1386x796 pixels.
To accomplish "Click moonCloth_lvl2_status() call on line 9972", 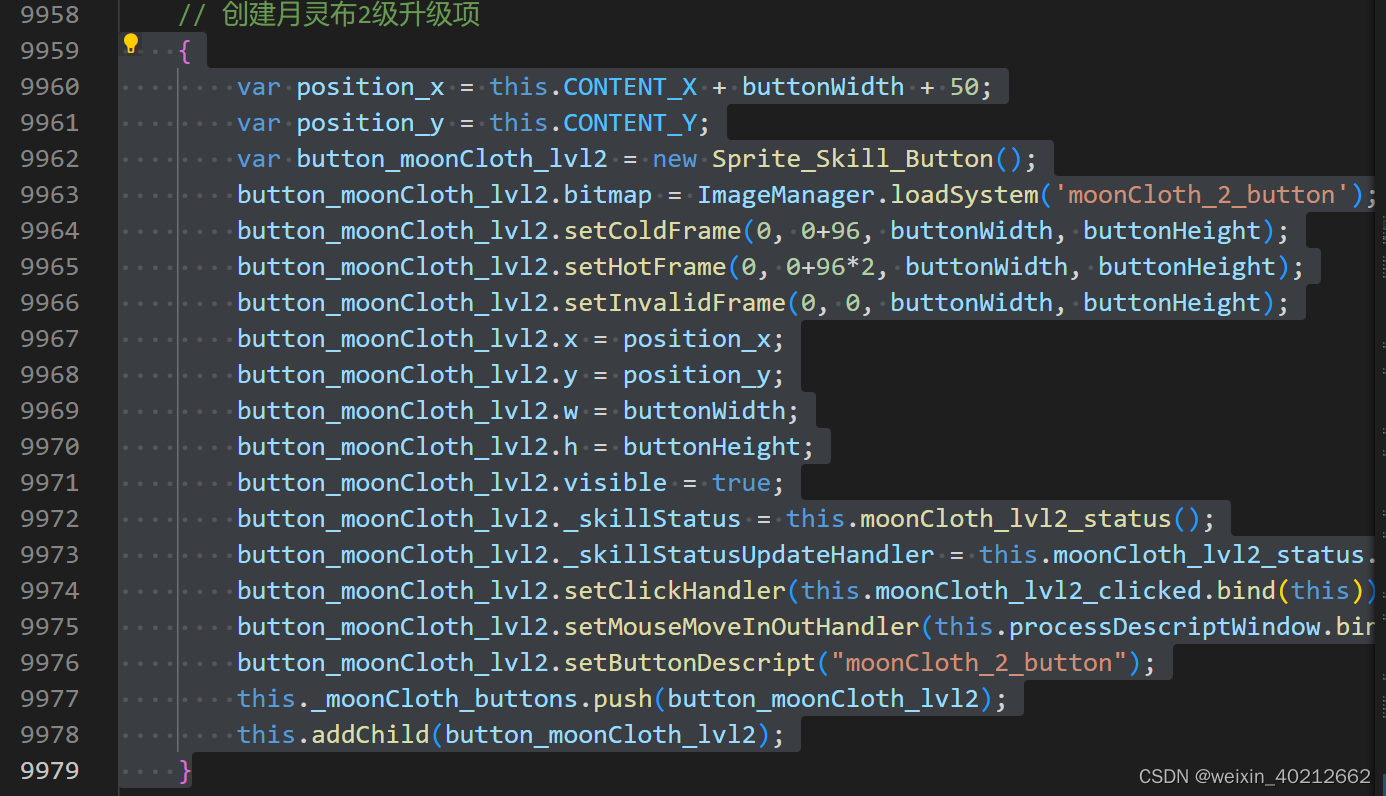I will tap(1030, 519).
